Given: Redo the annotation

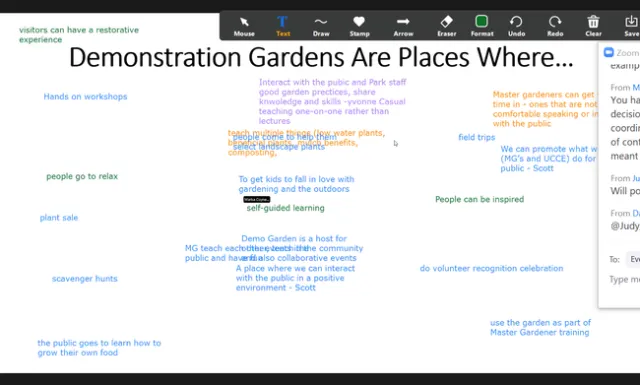Looking at the screenshot, I should [x=555, y=27].
